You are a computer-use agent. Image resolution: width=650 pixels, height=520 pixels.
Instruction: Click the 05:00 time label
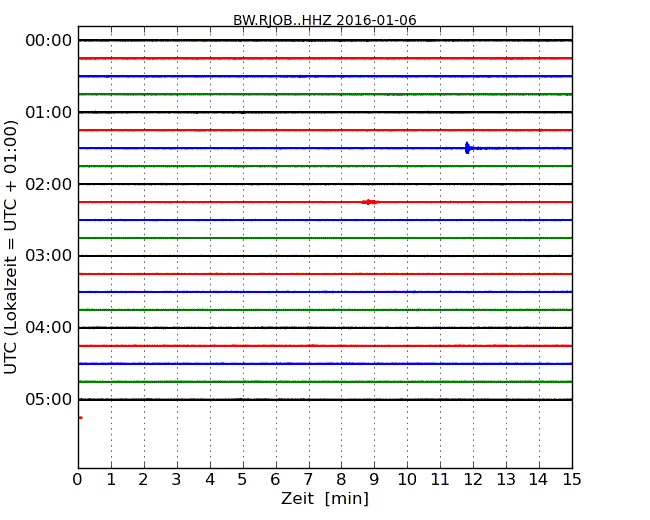coord(49,399)
